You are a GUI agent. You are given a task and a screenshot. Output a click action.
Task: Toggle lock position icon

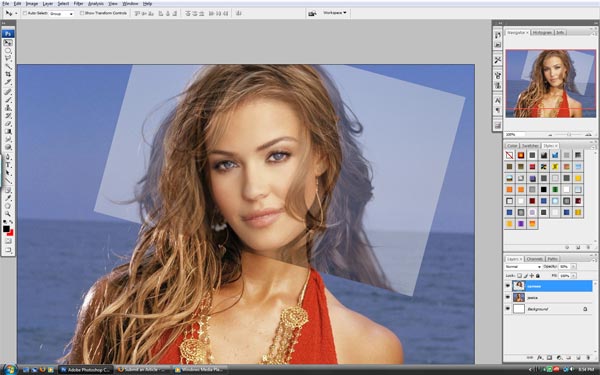(532, 276)
